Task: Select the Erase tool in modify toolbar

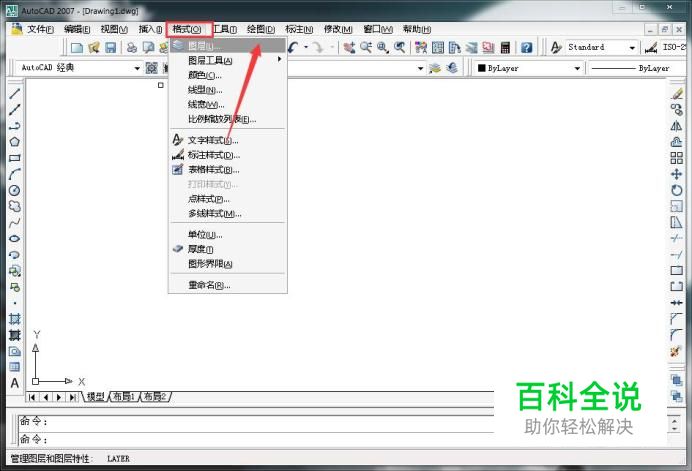Action: pyautogui.click(x=677, y=94)
